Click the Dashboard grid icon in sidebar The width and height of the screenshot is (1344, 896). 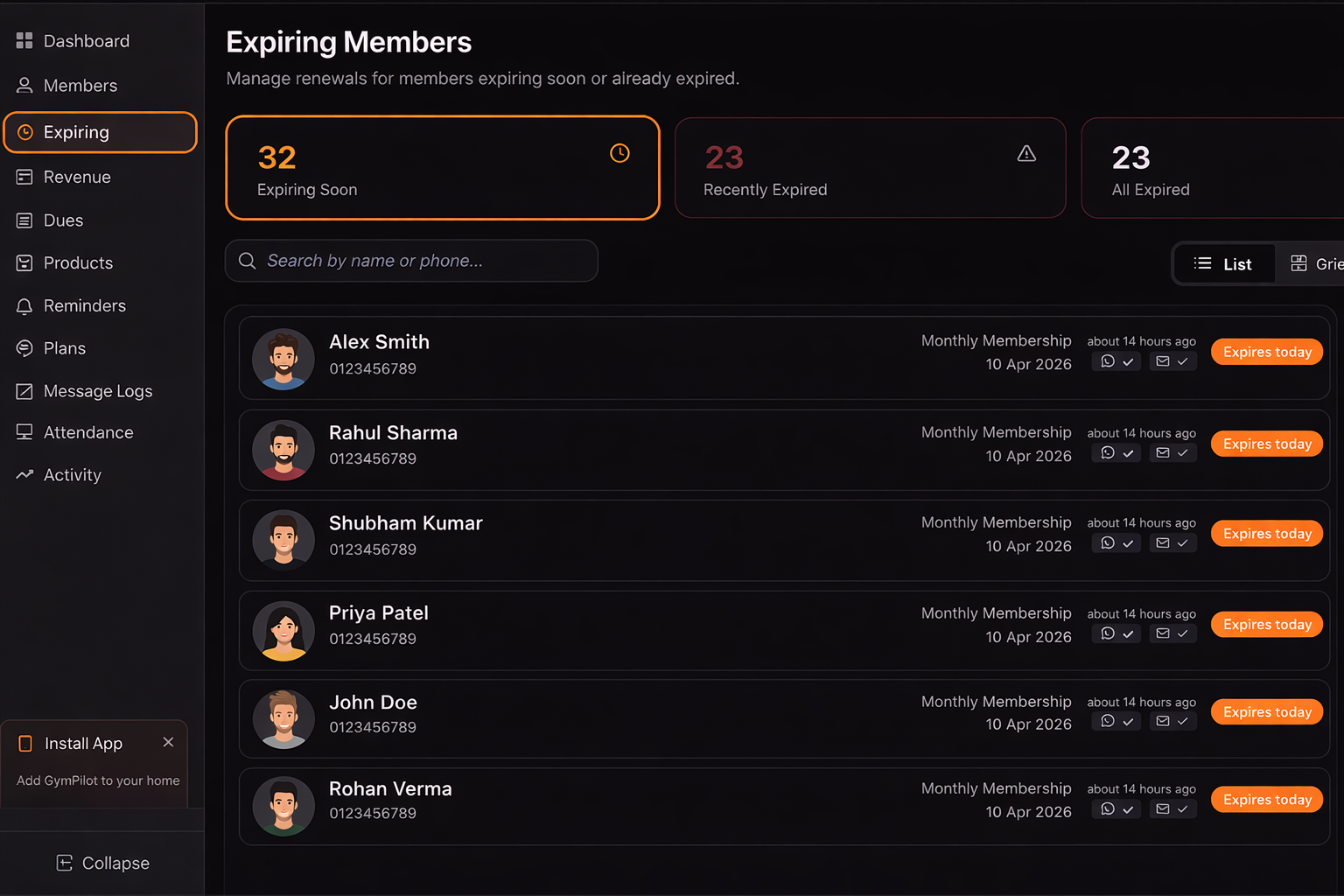coord(24,40)
